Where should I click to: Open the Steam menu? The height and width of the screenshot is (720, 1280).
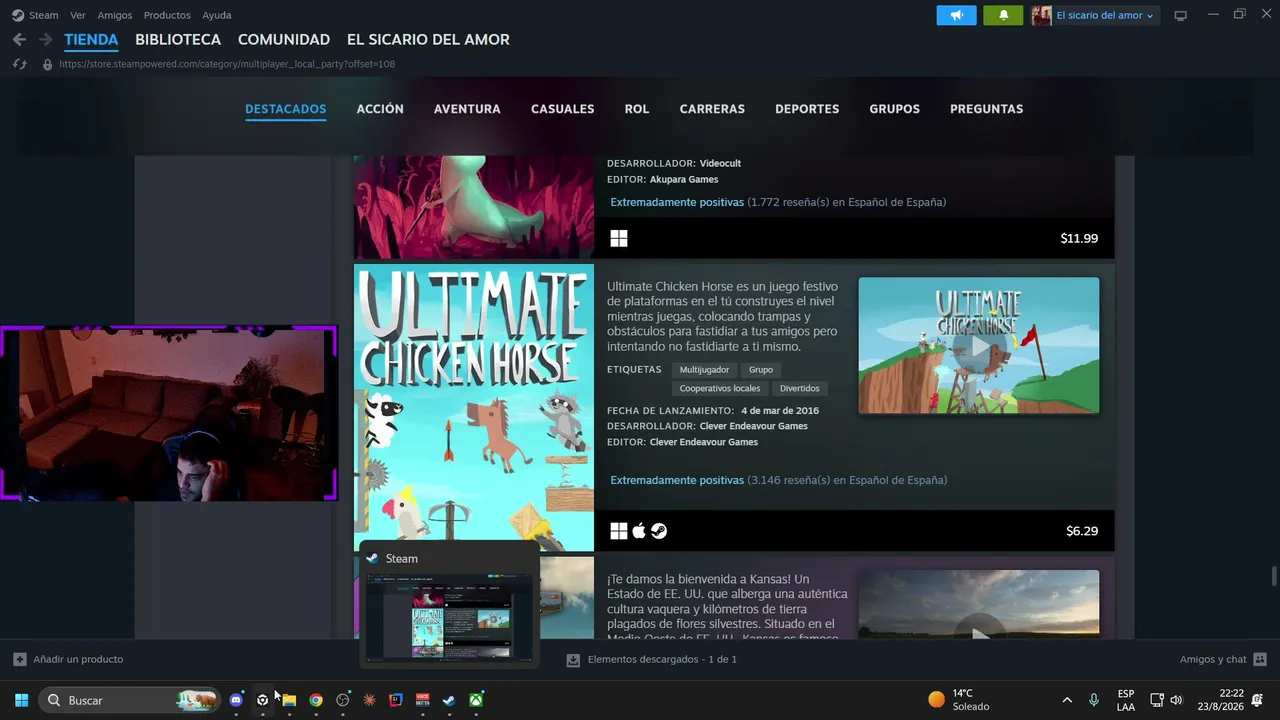tap(43, 15)
